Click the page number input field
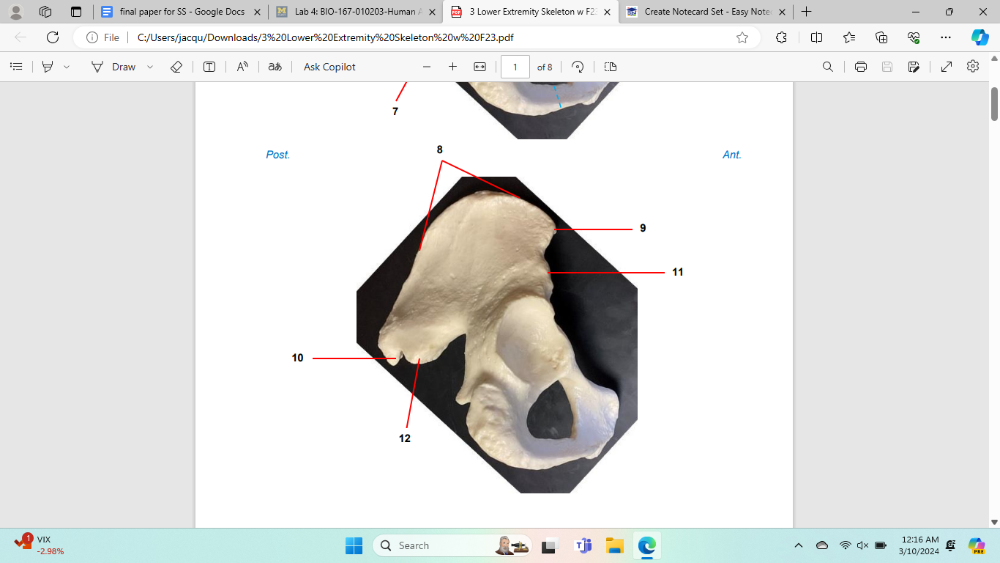Image resolution: width=1000 pixels, height=563 pixels. pyautogui.click(x=515, y=67)
